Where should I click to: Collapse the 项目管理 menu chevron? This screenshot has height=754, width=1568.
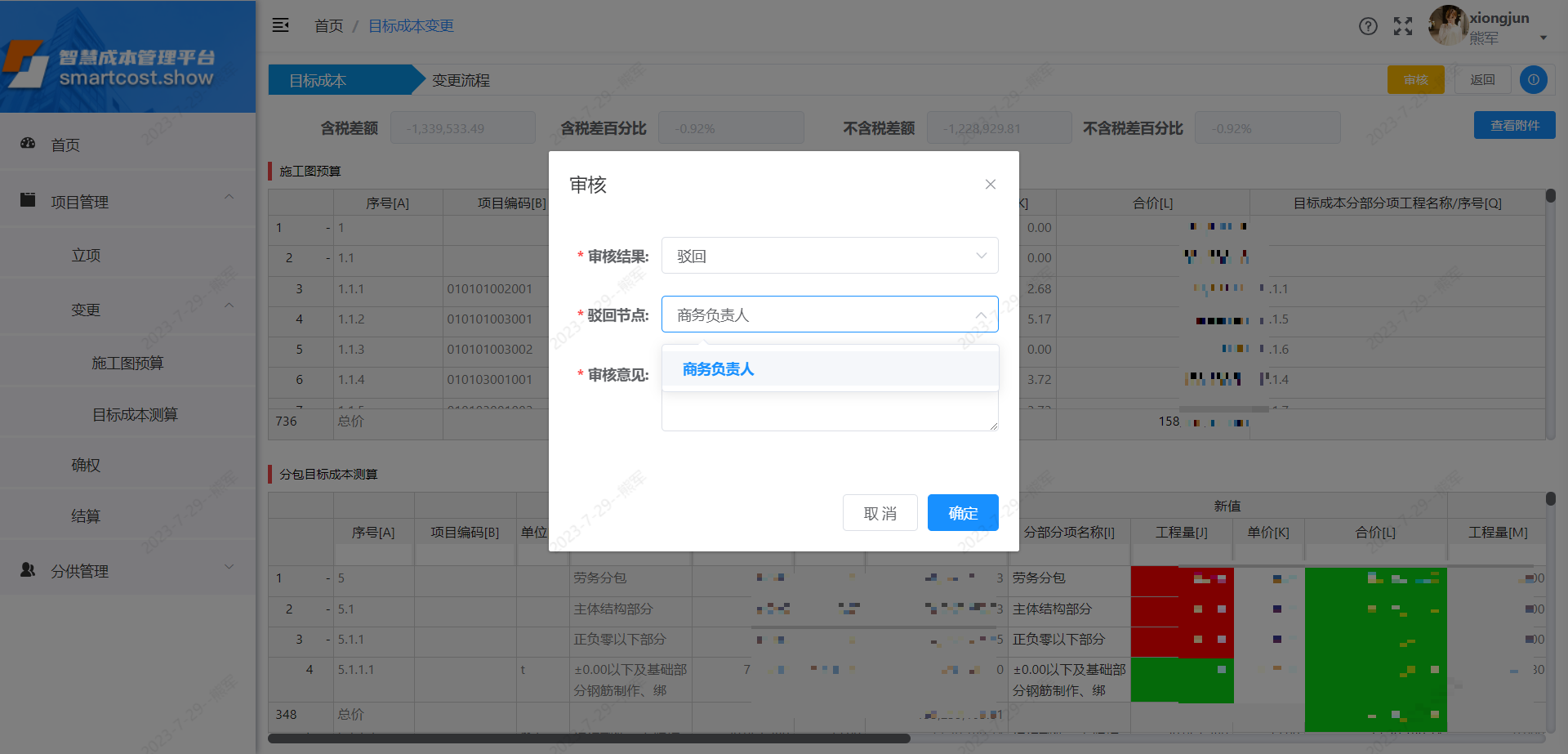click(x=229, y=197)
